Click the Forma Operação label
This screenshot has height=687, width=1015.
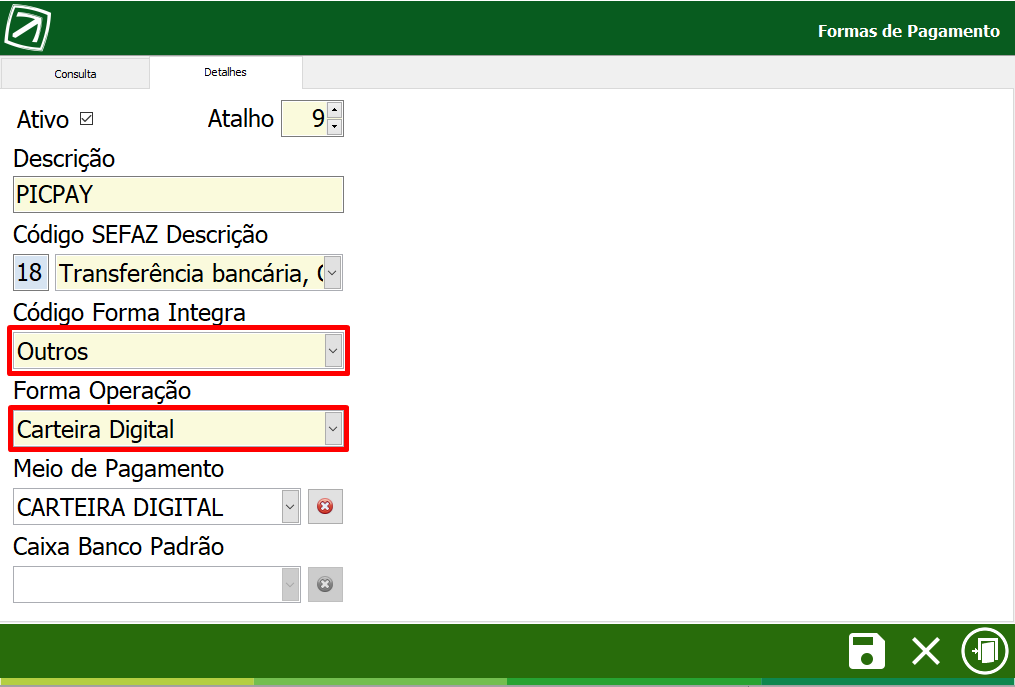(102, 391)
